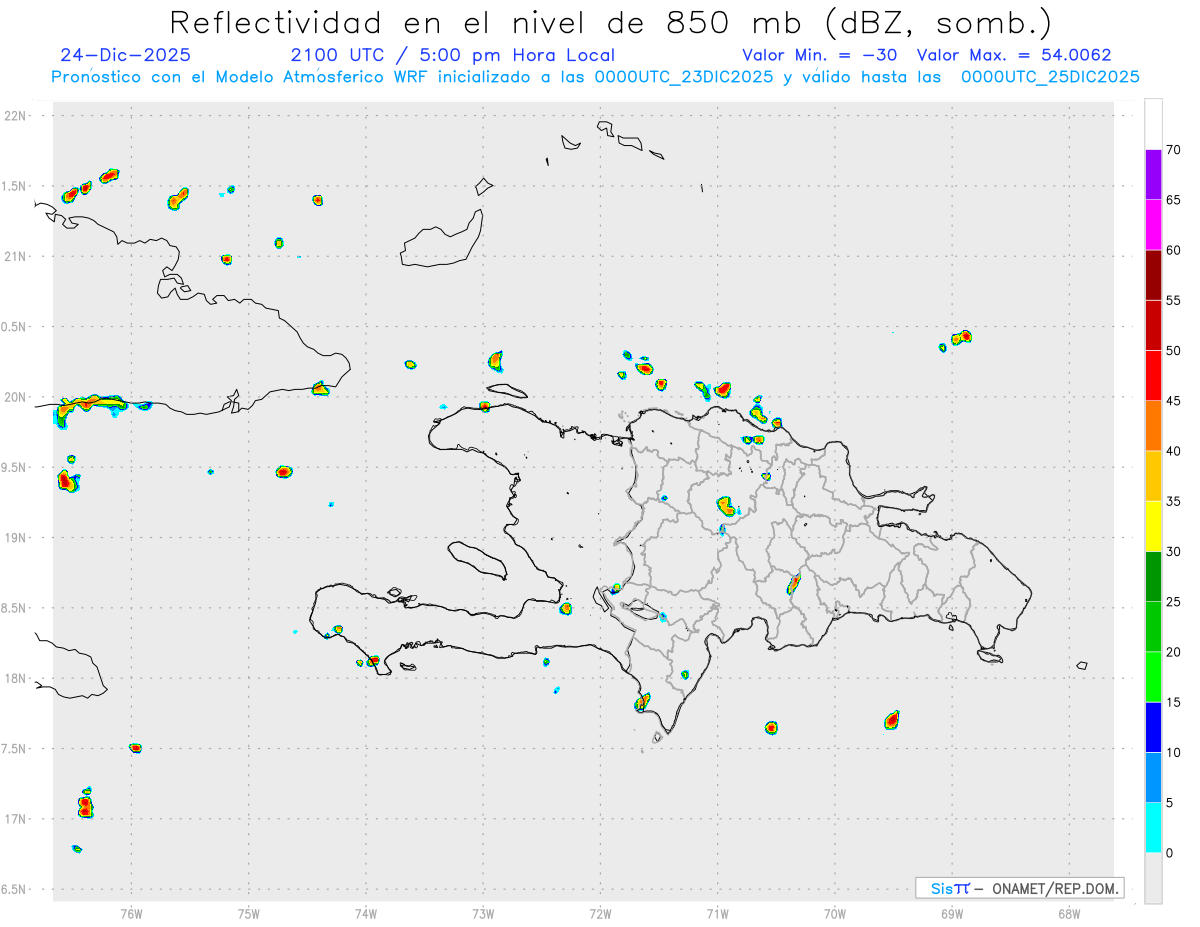Click the magenta 60–65 dBZ swatch
1200x927 pixels.
1153,224
